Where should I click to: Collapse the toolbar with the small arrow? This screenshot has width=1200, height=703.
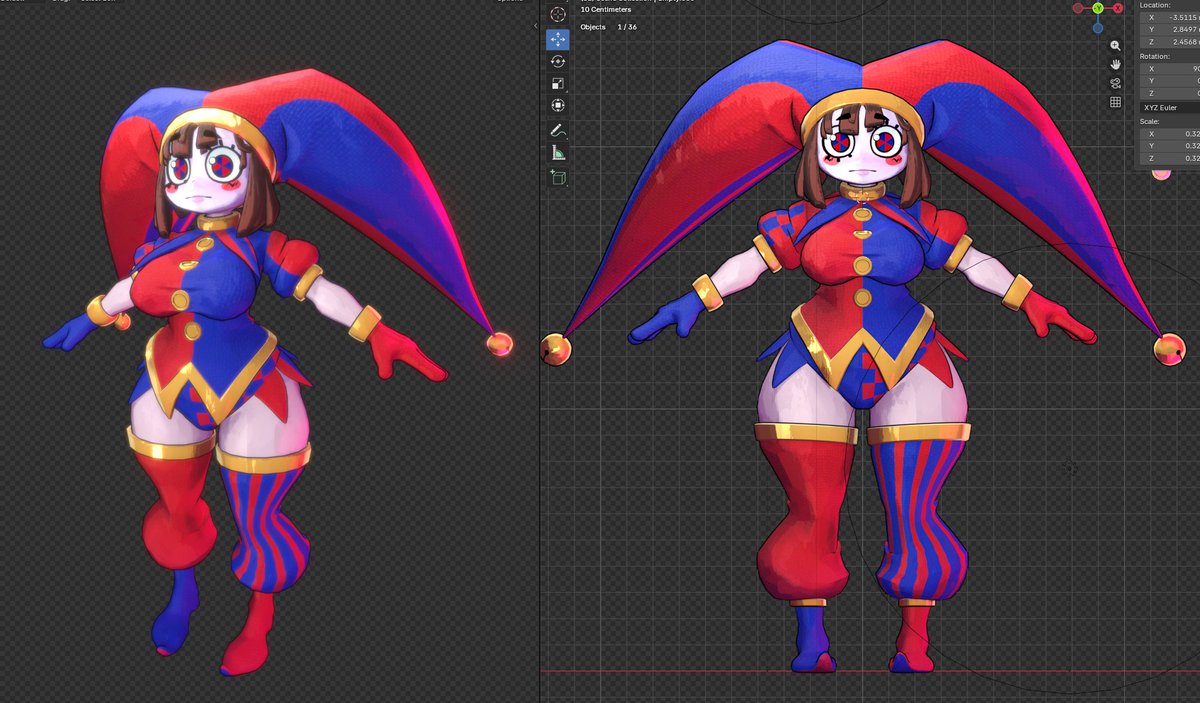[x=537, y=27]
